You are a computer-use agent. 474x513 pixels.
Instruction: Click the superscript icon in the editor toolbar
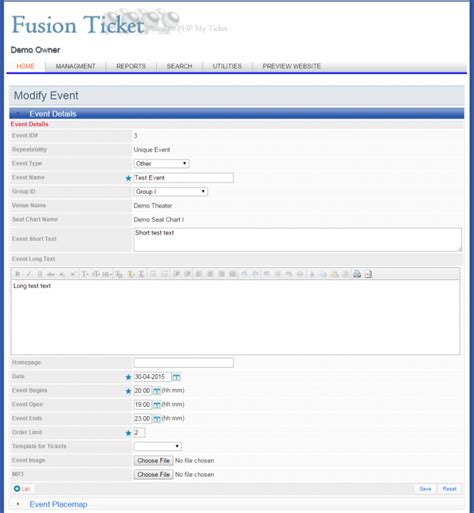pyautogui.click(x=73, y=274)
